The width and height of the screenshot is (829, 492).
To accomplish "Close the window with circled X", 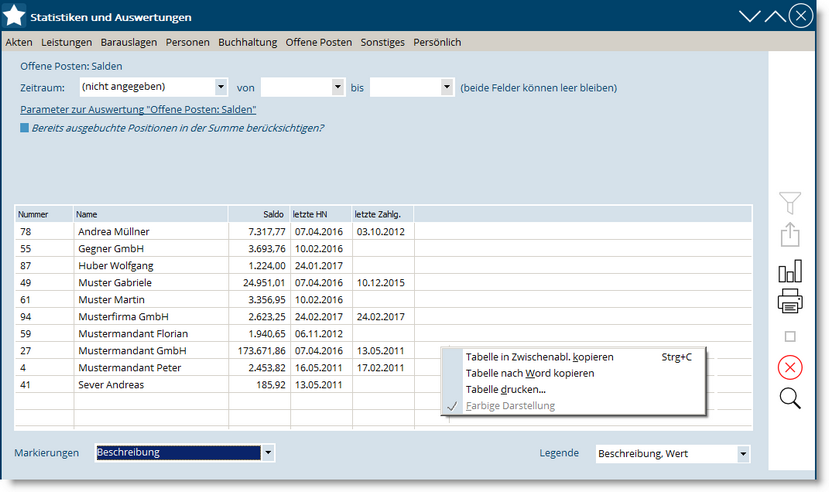I will pos(801,16).
